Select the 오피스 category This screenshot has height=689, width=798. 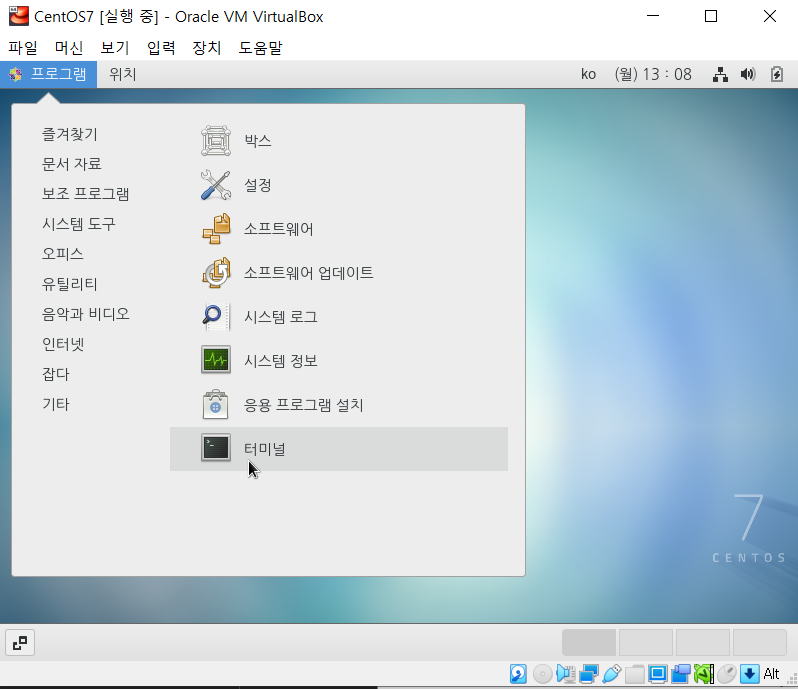(63, 254)
